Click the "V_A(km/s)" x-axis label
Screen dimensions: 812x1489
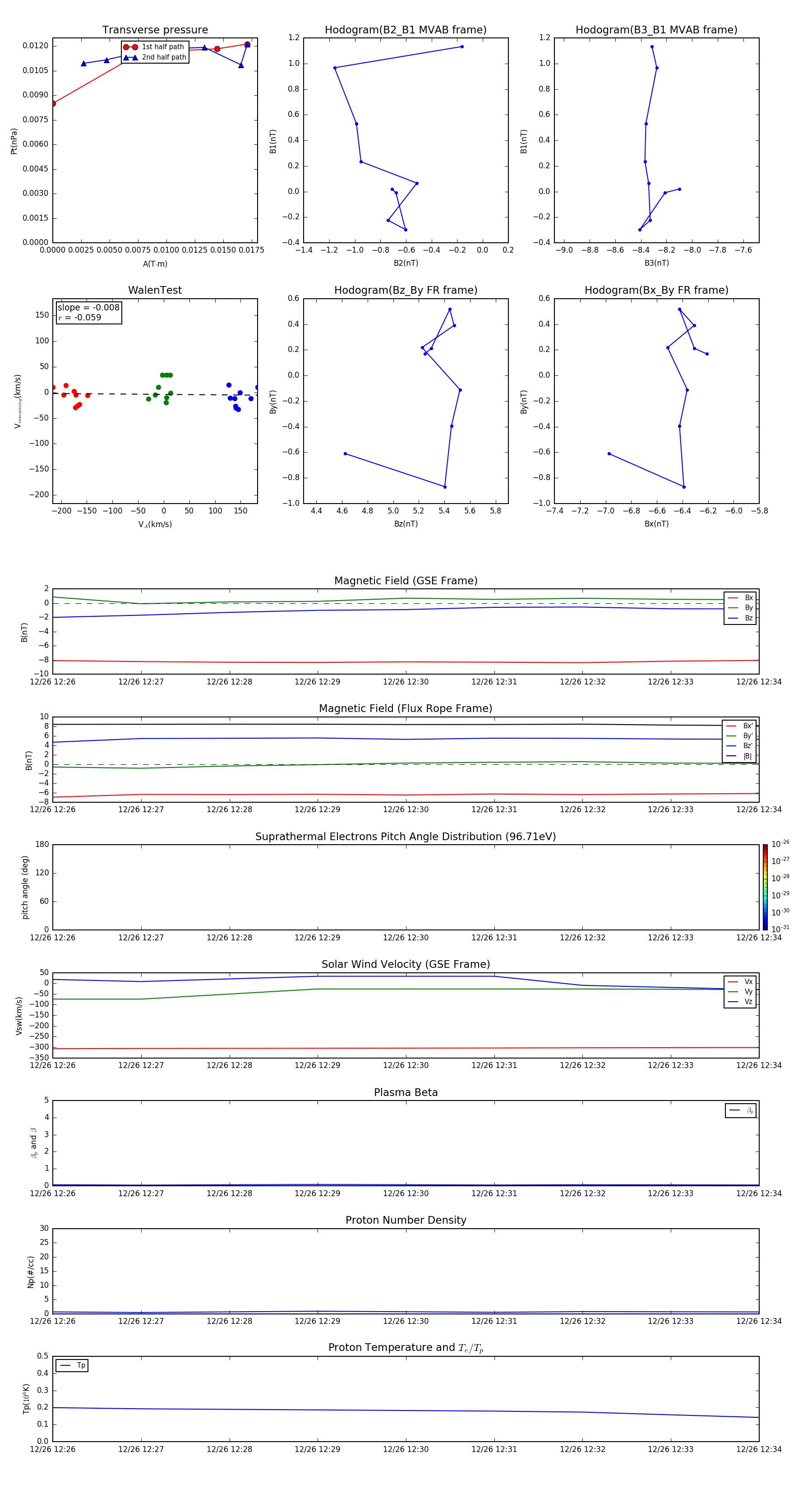pyautogui.click(x=155, y=524)
